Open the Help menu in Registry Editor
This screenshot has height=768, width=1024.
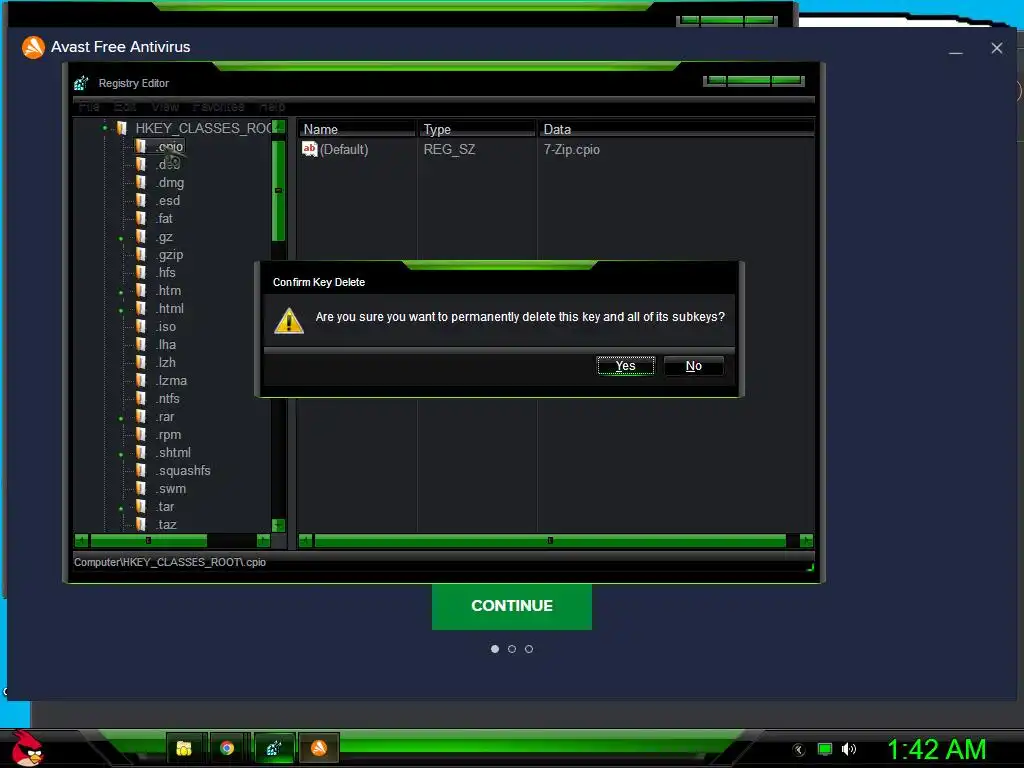272,106
